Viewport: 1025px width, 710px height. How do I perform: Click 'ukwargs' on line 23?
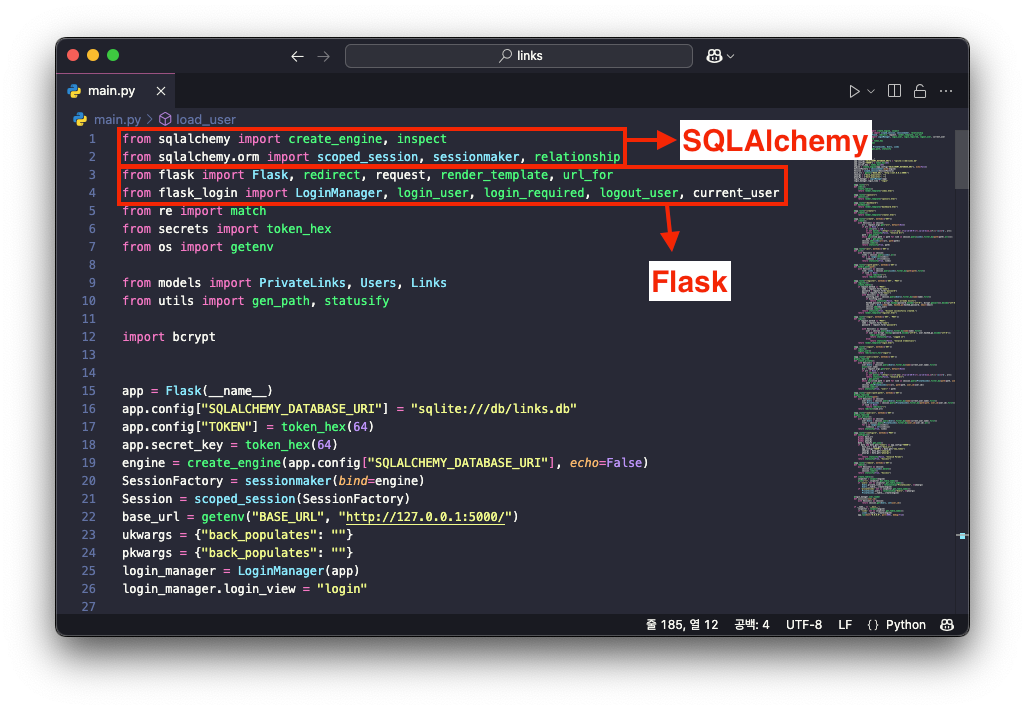click(x=146, y=535)
